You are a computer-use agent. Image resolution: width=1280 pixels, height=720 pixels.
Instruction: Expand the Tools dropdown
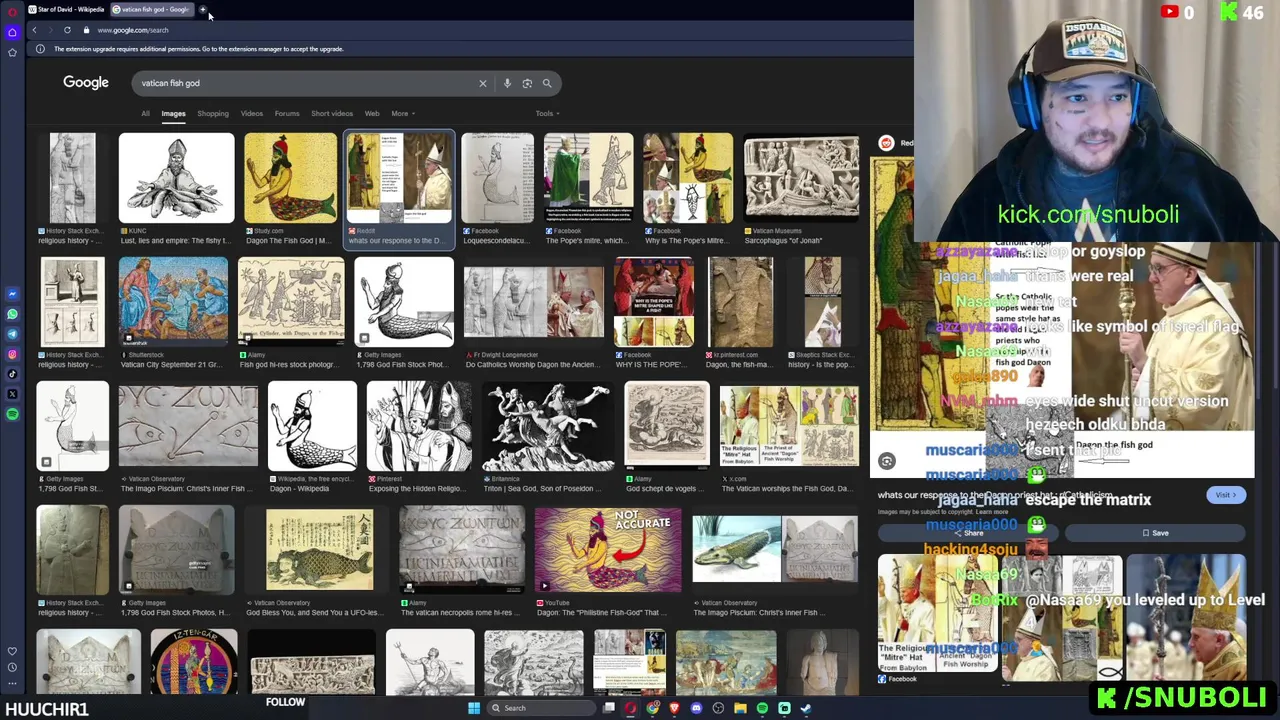547,113
